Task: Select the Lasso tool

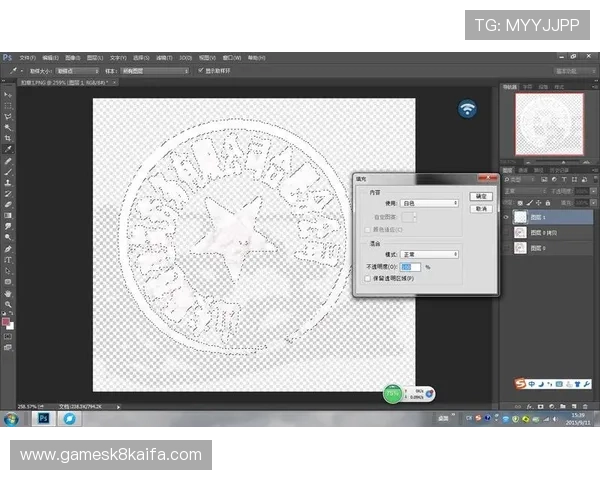Action: [8, 116]
